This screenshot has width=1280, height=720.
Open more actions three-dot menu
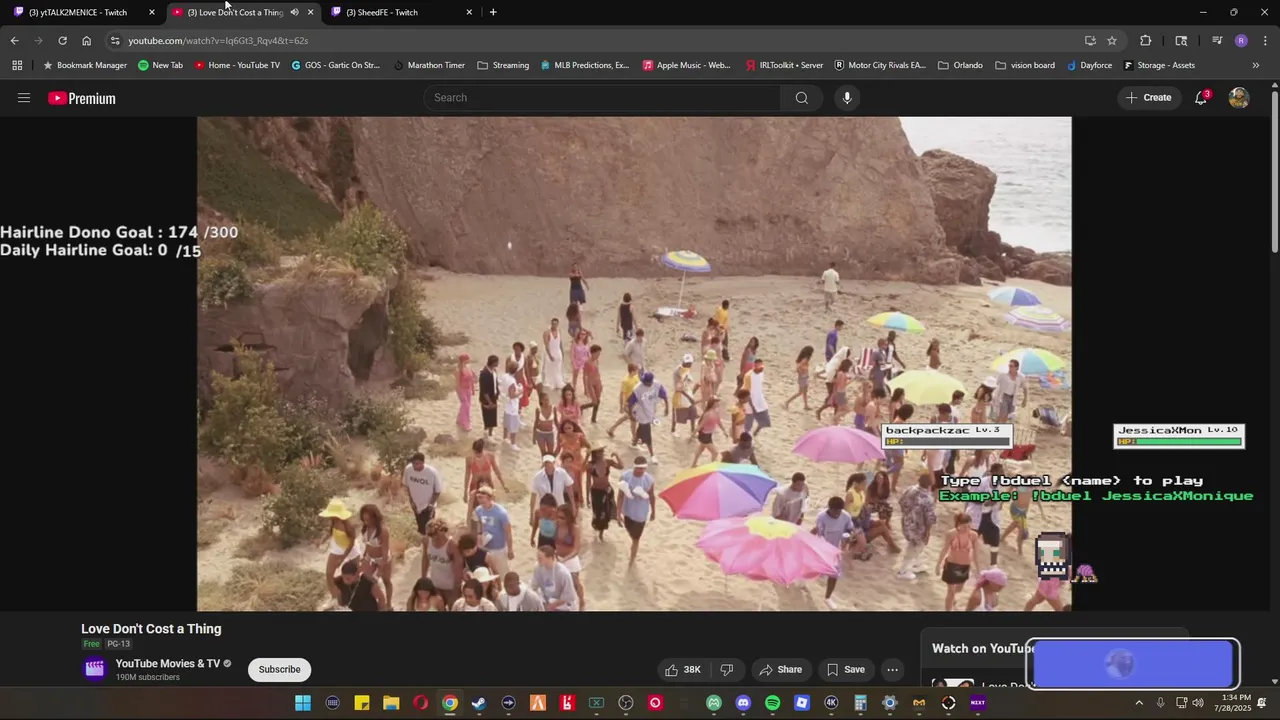893,670
